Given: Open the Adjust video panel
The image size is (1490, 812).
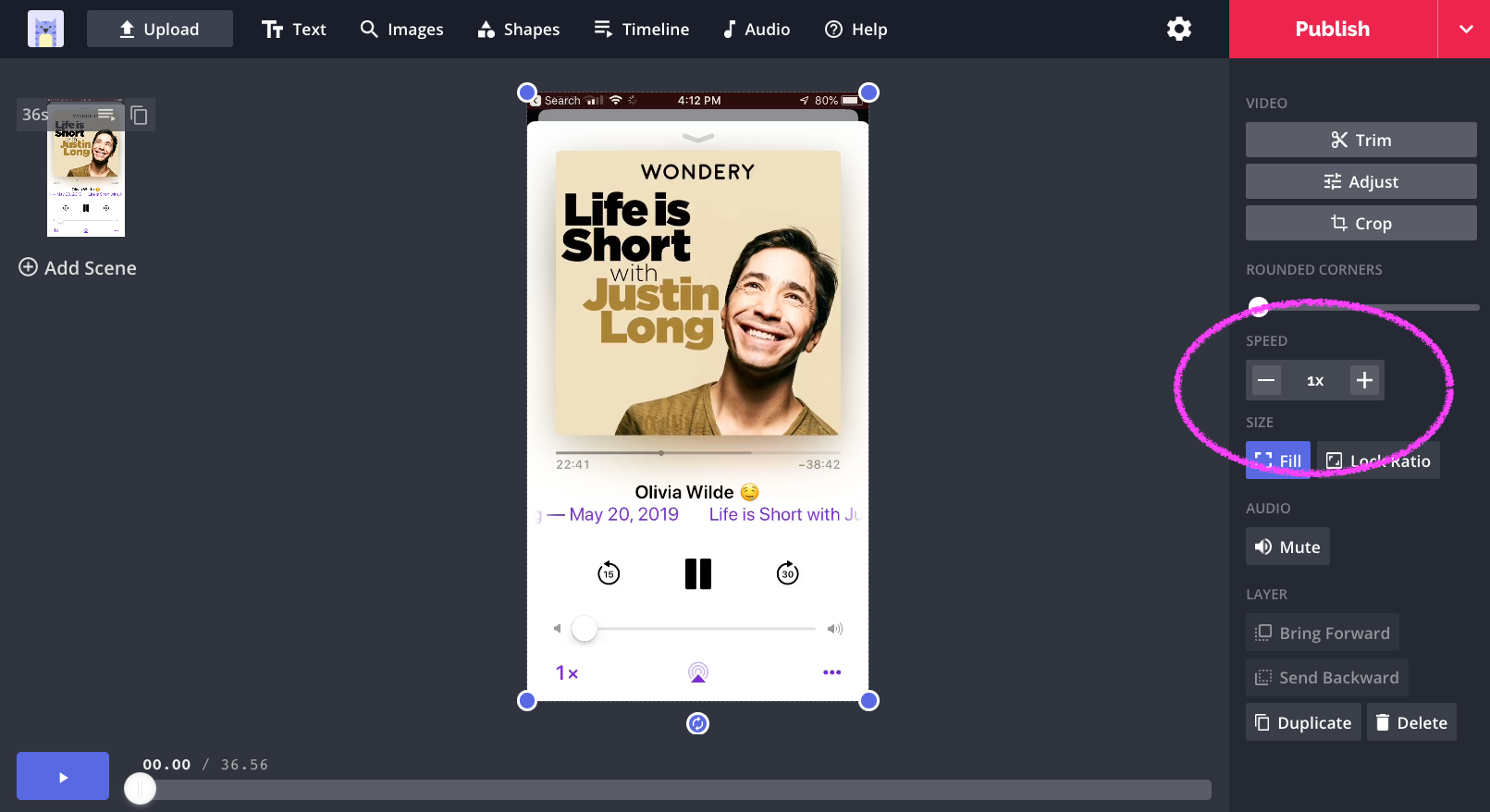Looking at the screenshot, I should coord(1361,181).
